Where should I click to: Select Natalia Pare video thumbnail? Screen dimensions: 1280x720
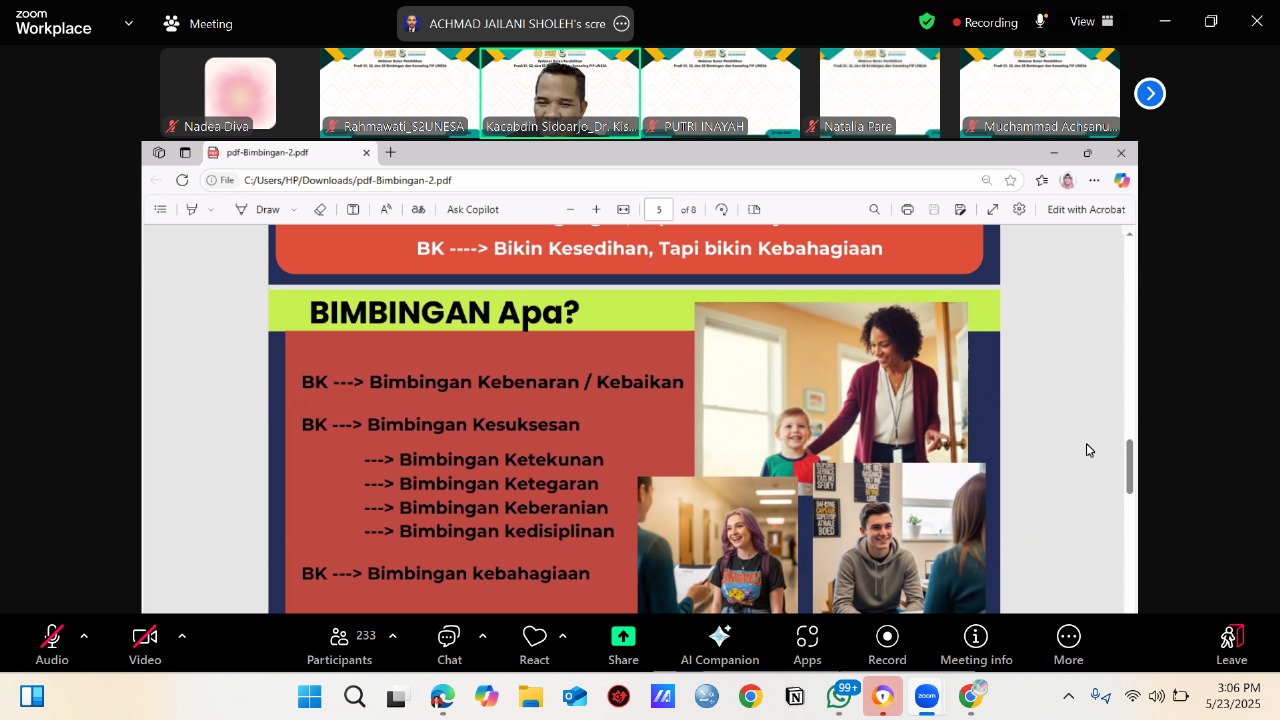[x=880, y=93]
